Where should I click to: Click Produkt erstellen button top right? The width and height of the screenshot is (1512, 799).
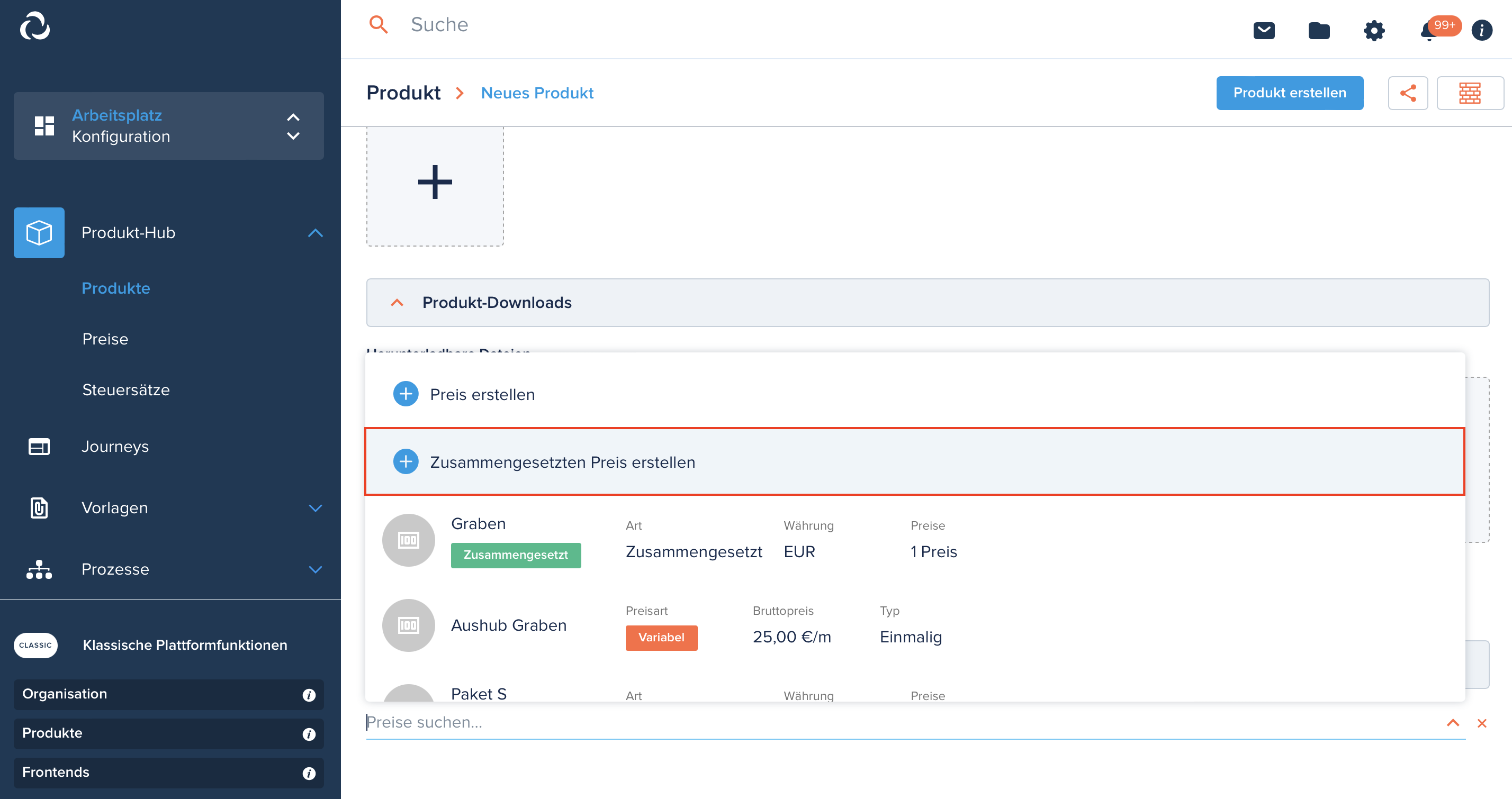[1290, 92]
